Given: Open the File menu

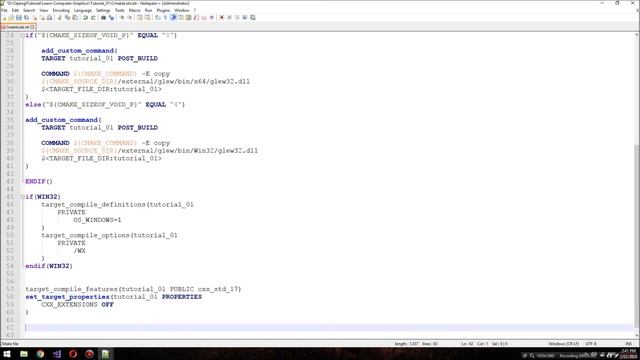Looking at the screenshot, I should point(4,10).
